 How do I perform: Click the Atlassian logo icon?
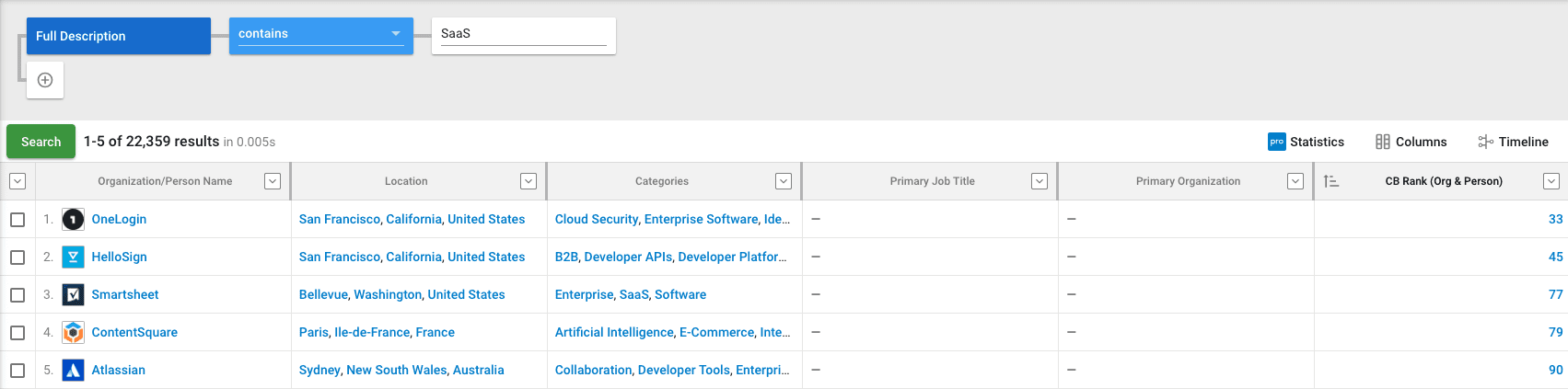pyautogui.click(x=73, y=370)
